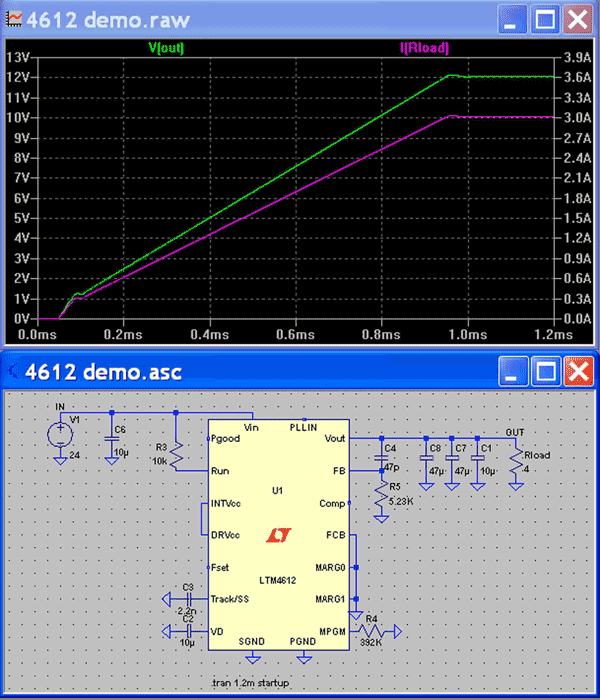Screen dimensions: 600x700
Task: Click the PLLIN pin label
Action: point(304,427)
